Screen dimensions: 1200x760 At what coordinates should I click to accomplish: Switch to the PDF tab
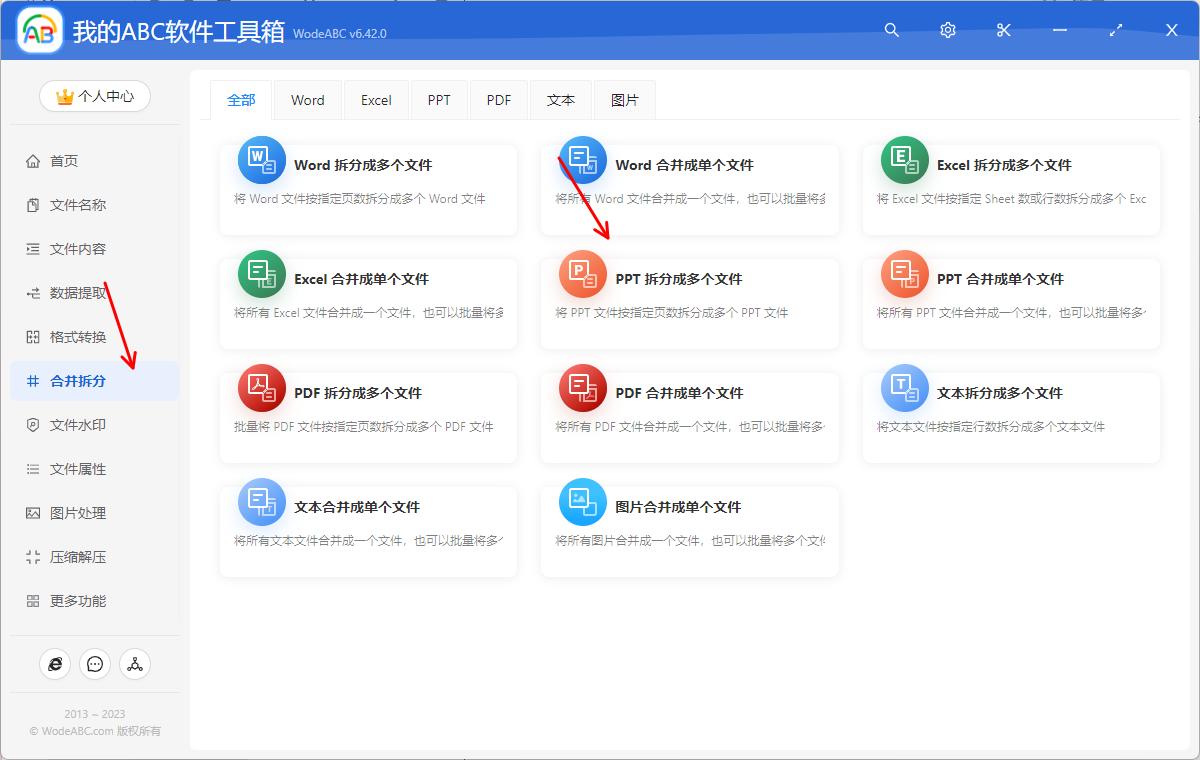coord(498,99)
